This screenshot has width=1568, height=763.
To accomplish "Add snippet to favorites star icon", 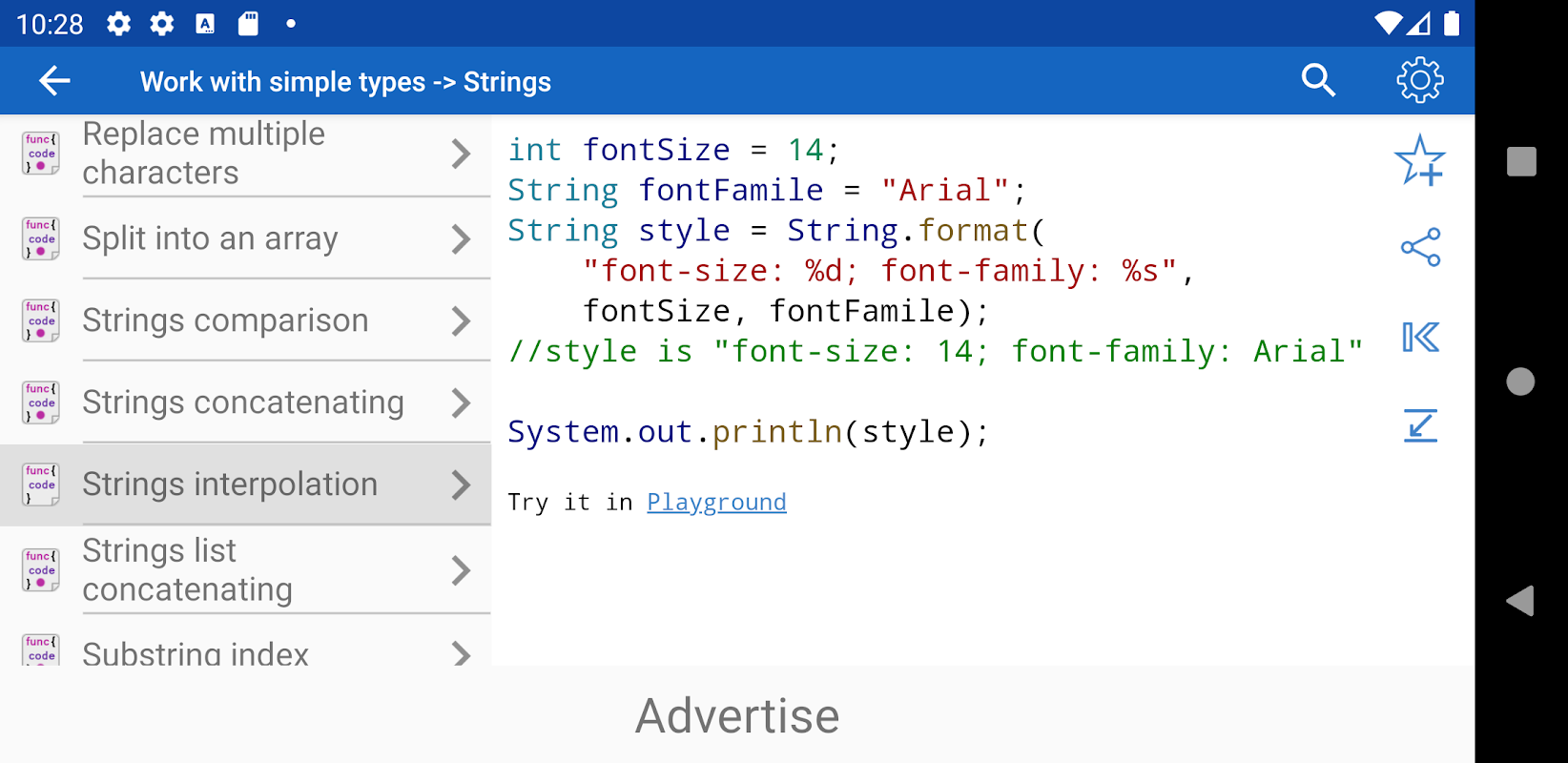I will coord(1419,160).
